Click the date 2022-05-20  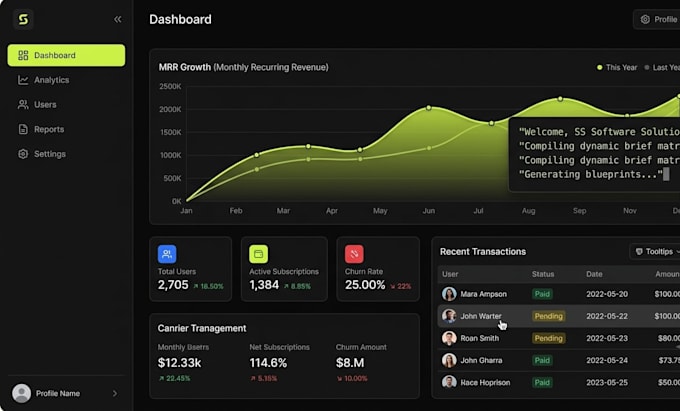(x=607, y=294)
